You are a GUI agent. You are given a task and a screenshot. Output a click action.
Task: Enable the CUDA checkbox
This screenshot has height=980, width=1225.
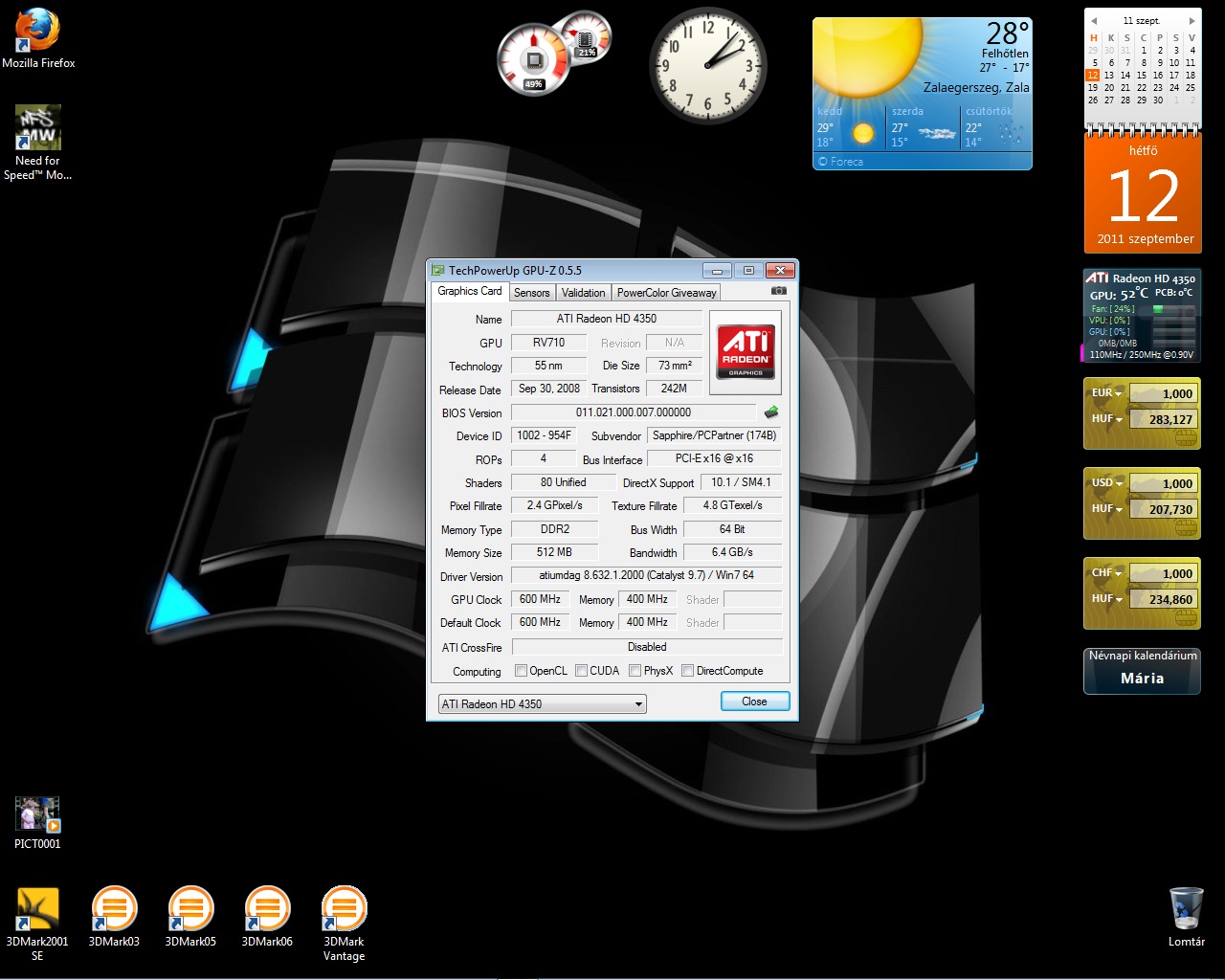581,671
